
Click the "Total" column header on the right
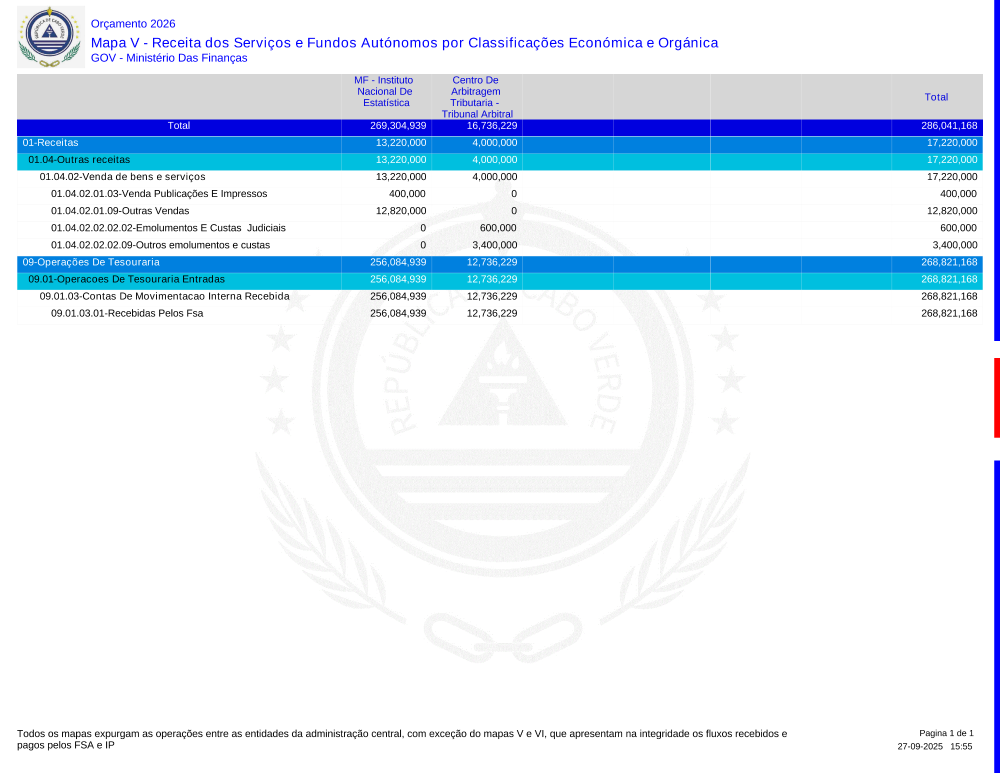(936, 97)
